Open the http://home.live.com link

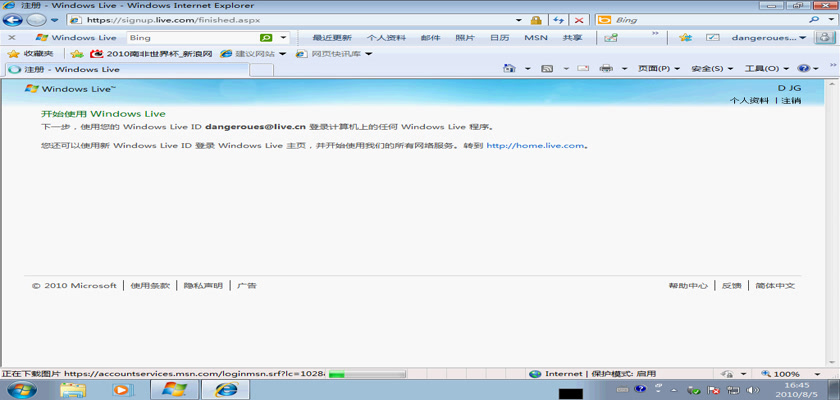pyautogui.click(x=535, y=146)
